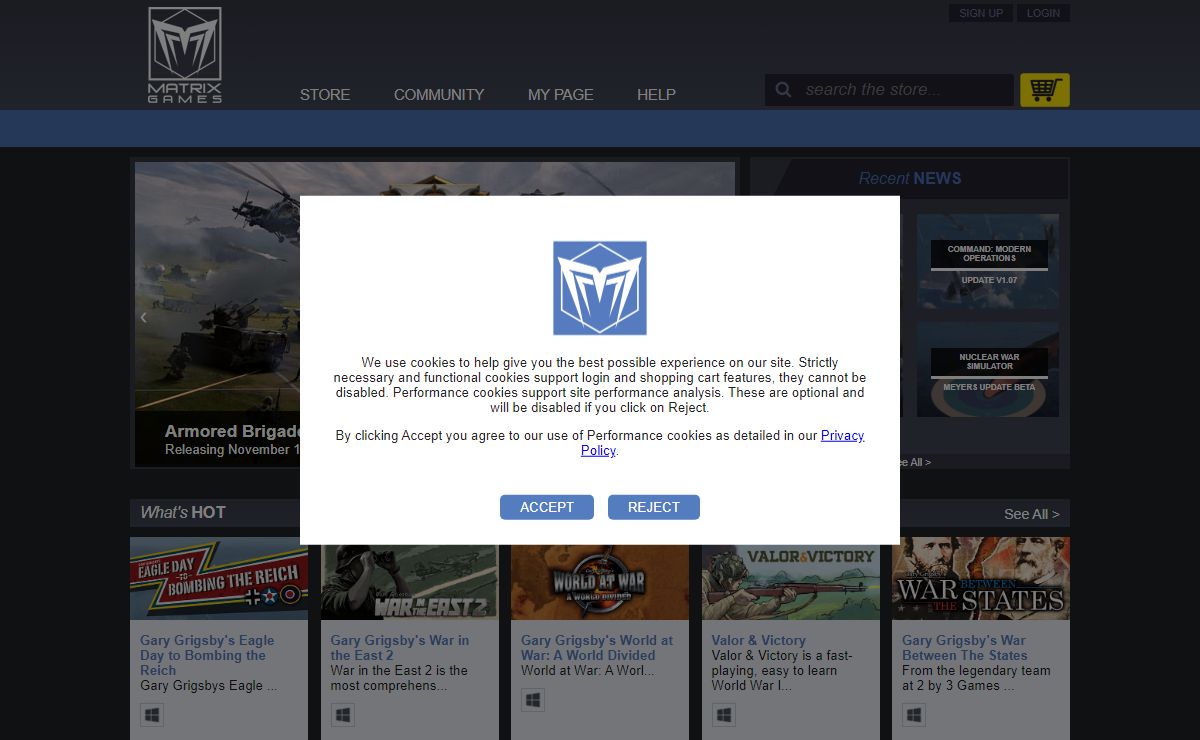Screen dimensions: 1200x740
Task: Click Windows icon under World at War card
Action: (x=533, y=700)
